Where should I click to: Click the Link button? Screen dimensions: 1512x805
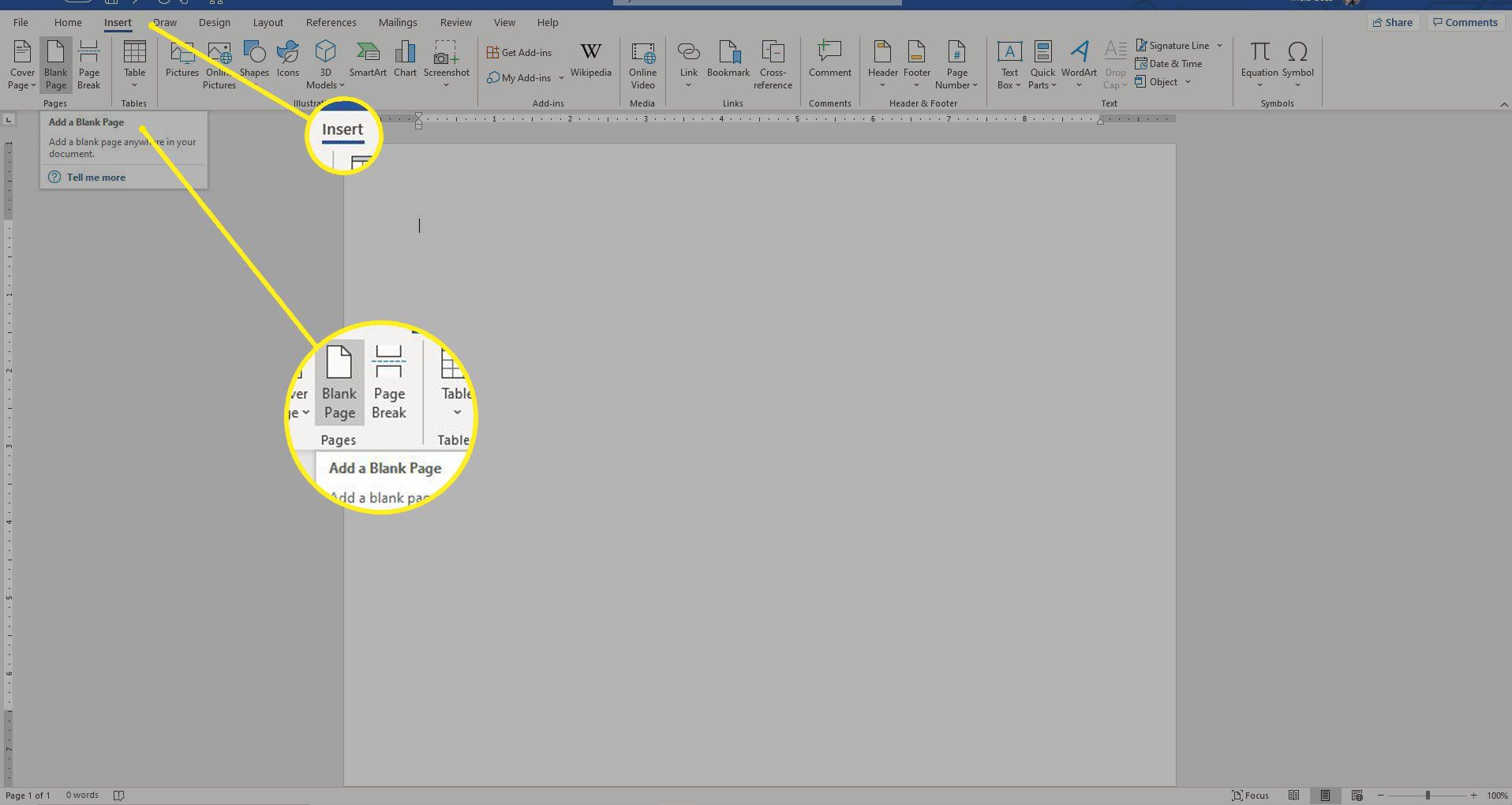coord(689,65)
